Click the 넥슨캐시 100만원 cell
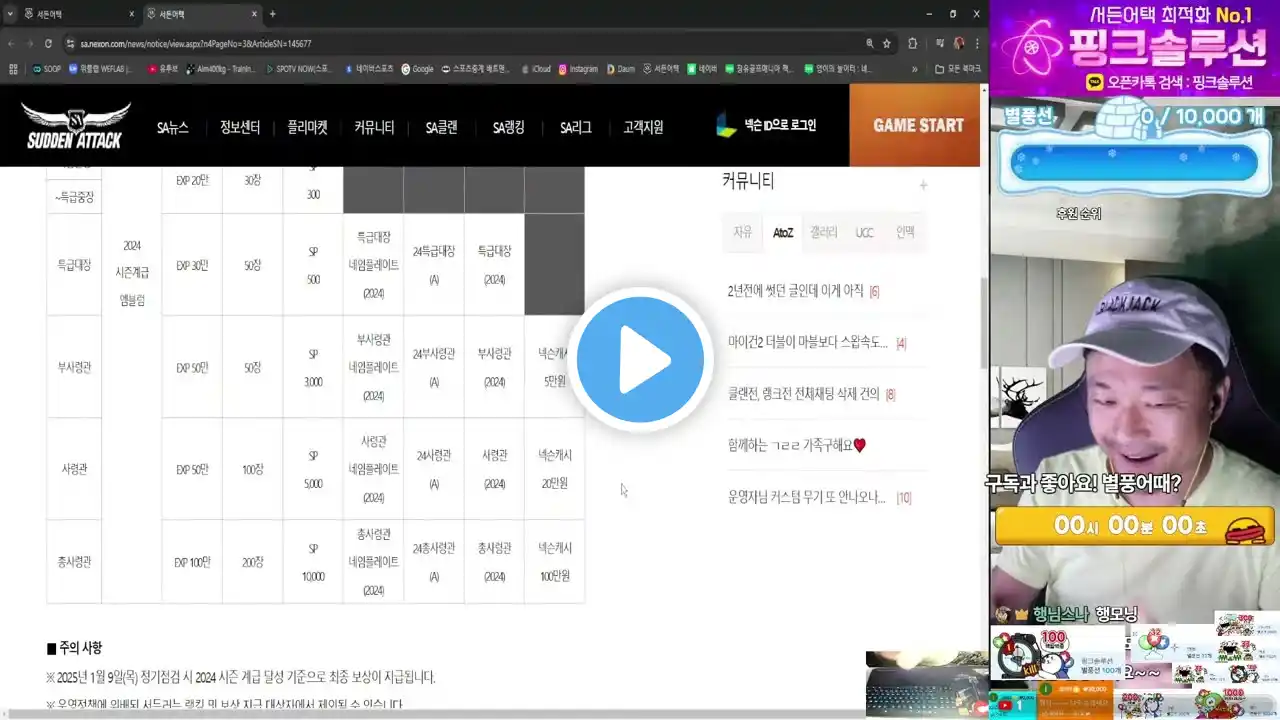Viewport: 1280px width, 720px height. point(554,562)
